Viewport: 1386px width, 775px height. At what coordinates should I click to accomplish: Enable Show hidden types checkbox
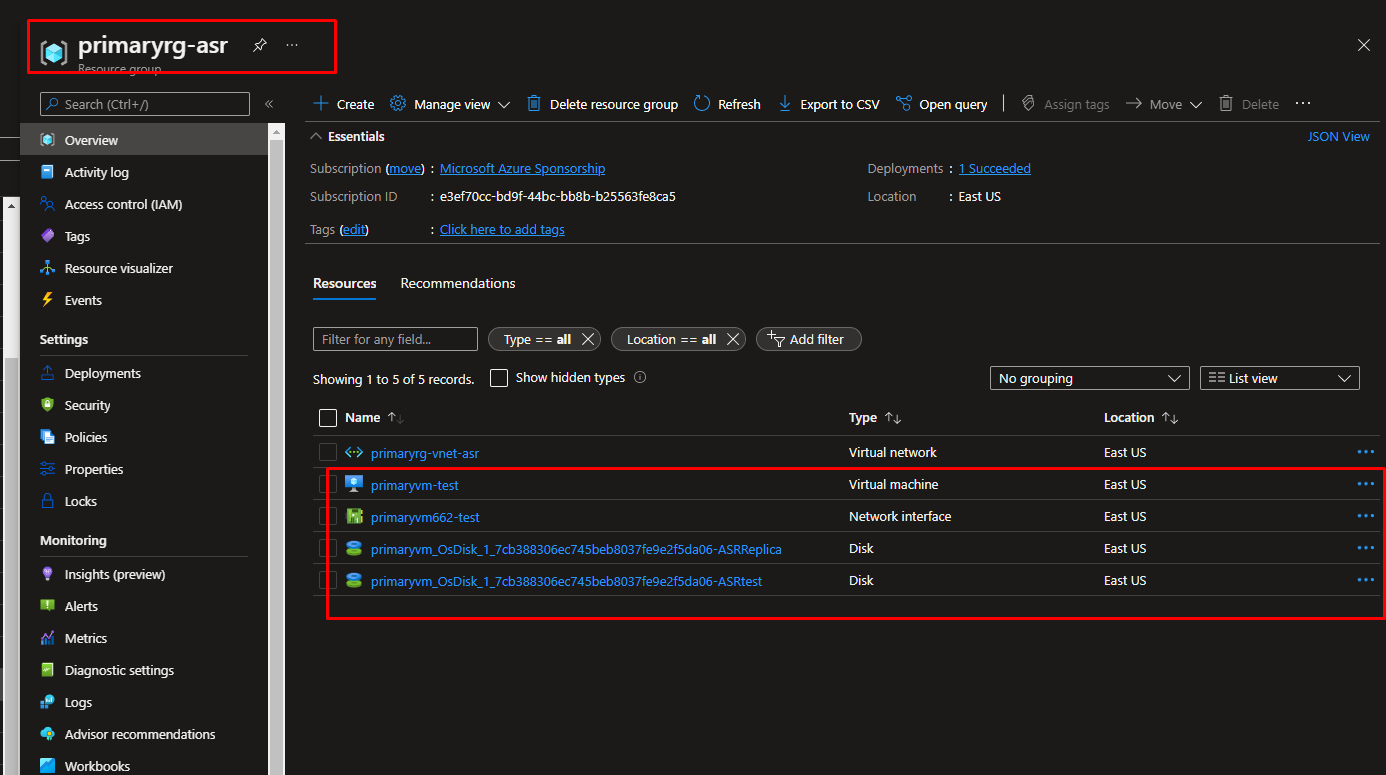[x=499, y=378]
